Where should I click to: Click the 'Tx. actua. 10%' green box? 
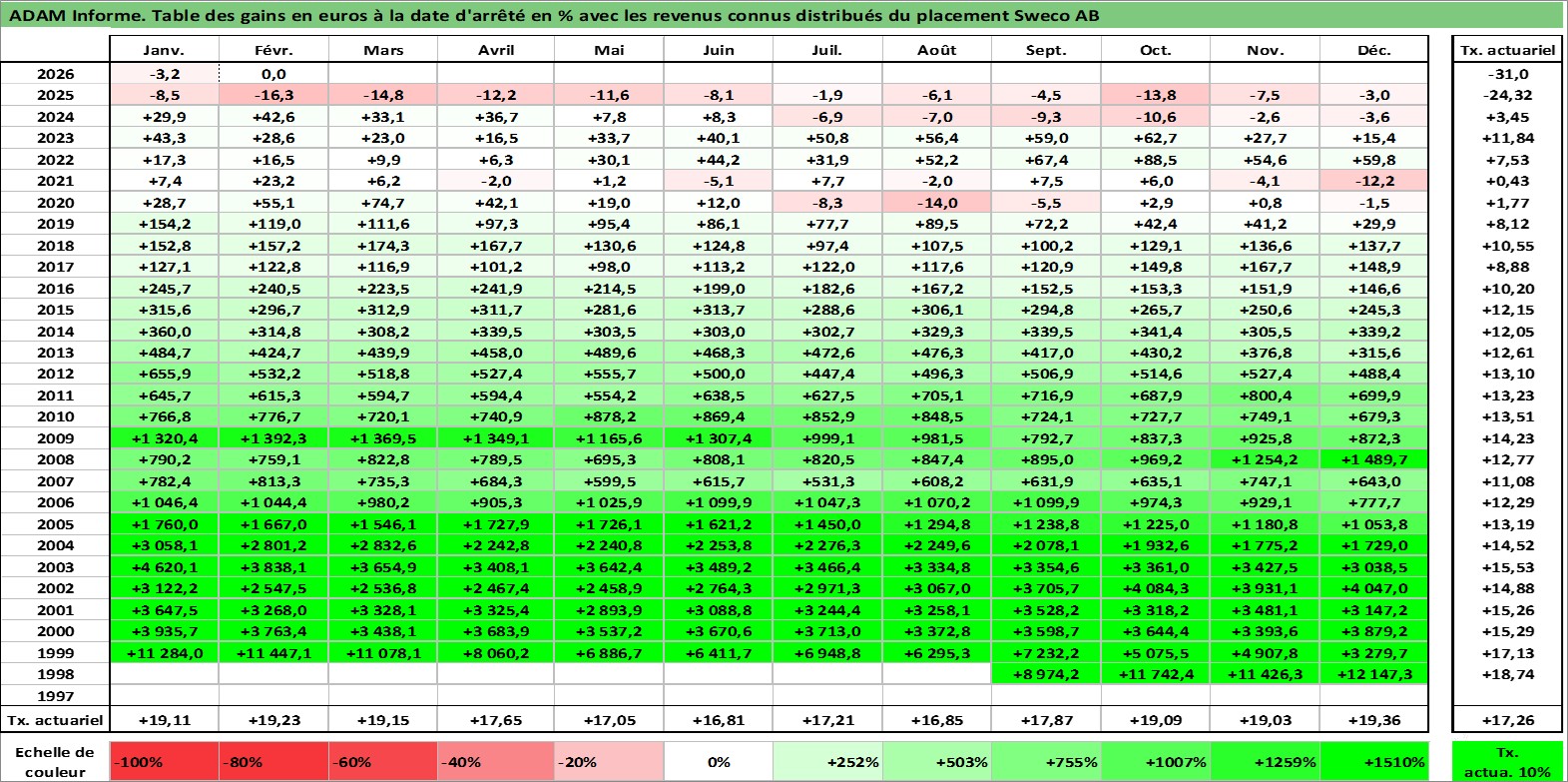coord(1507,761)
